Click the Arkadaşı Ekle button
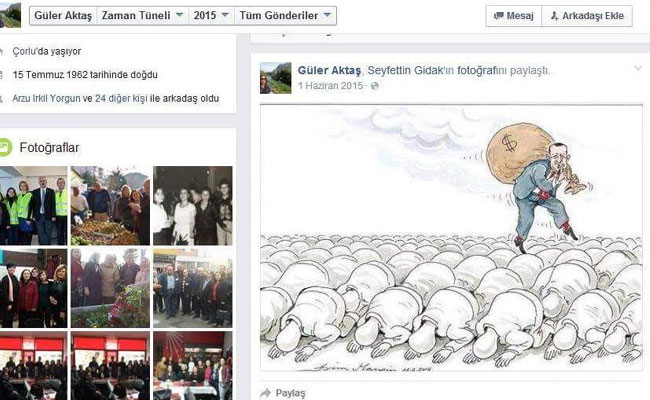The image size is (650, 400). (x=587, y=16)
